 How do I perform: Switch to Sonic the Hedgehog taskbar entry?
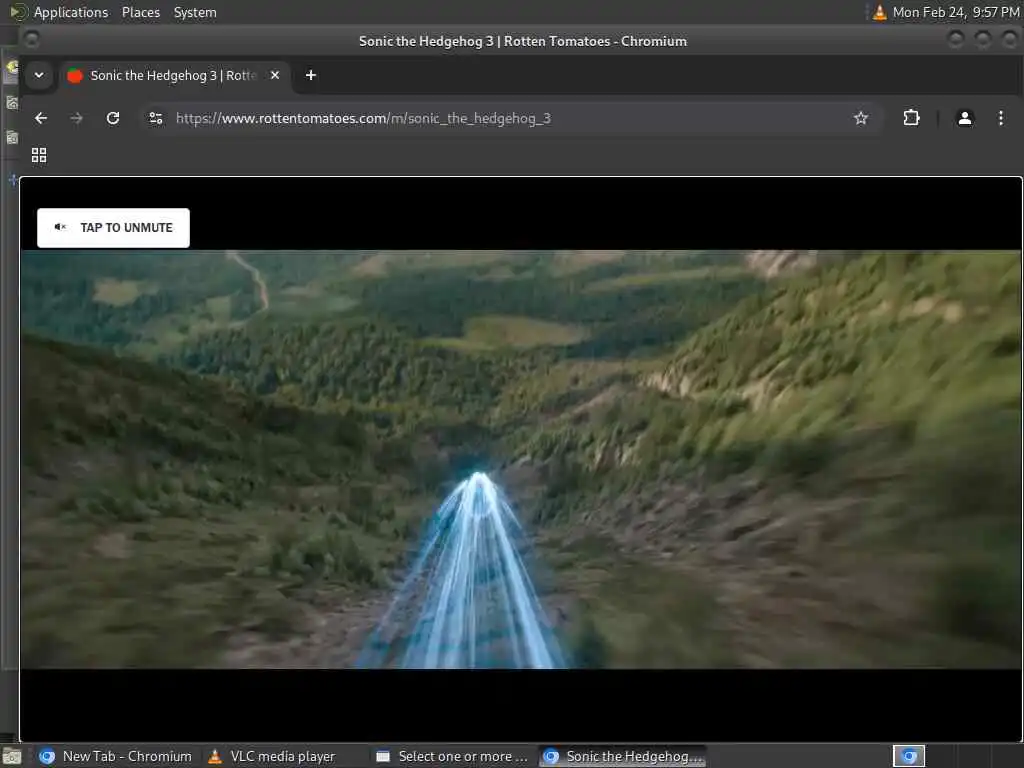[x=623, y=756]
